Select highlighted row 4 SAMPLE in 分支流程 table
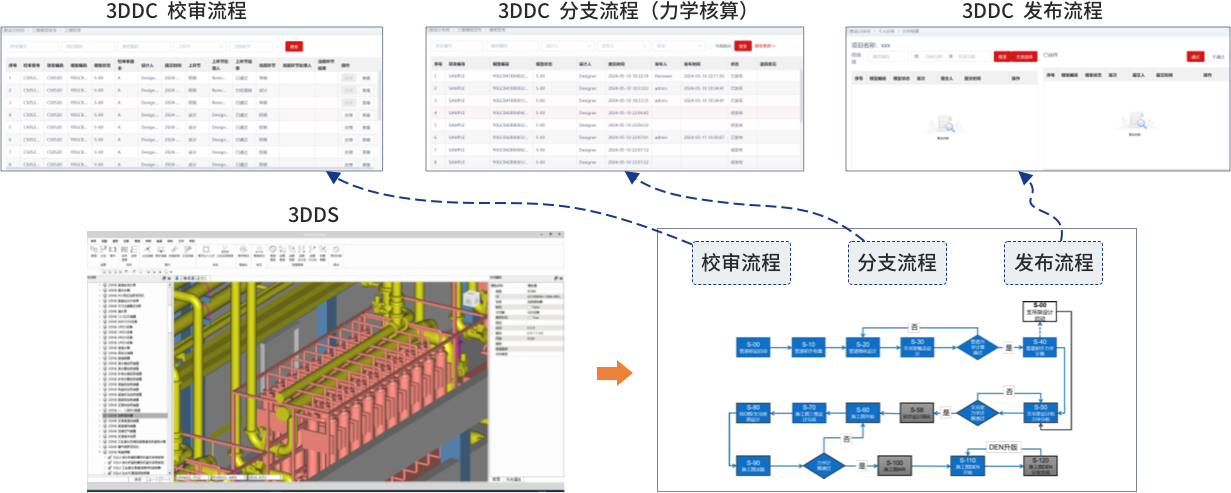Screen dimensions: 1231x493 click(x=615, y=113)
